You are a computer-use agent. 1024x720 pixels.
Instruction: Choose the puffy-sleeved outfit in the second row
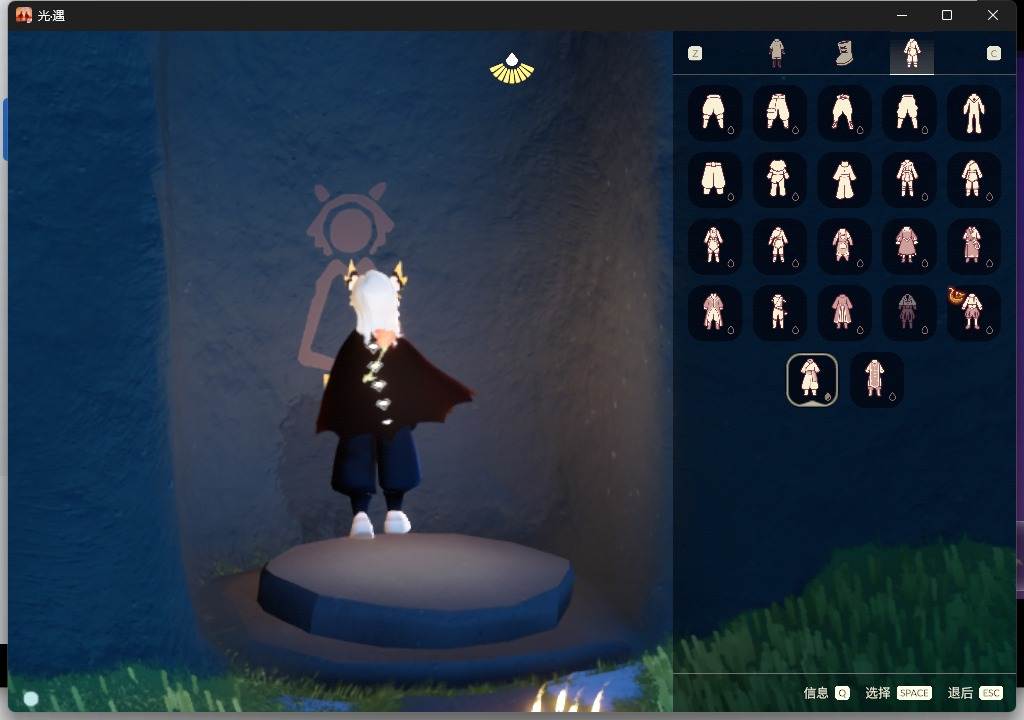coord(779,179)
